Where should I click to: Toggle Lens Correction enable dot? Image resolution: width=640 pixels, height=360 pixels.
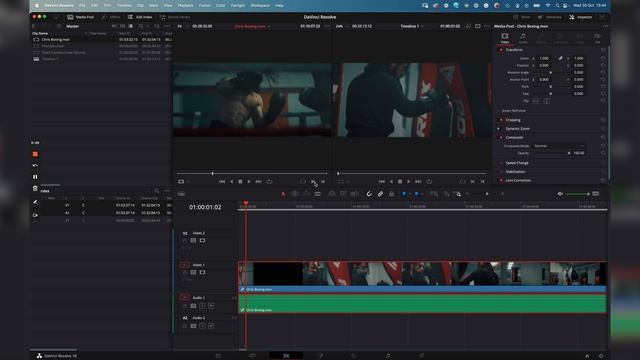point(501,180)
